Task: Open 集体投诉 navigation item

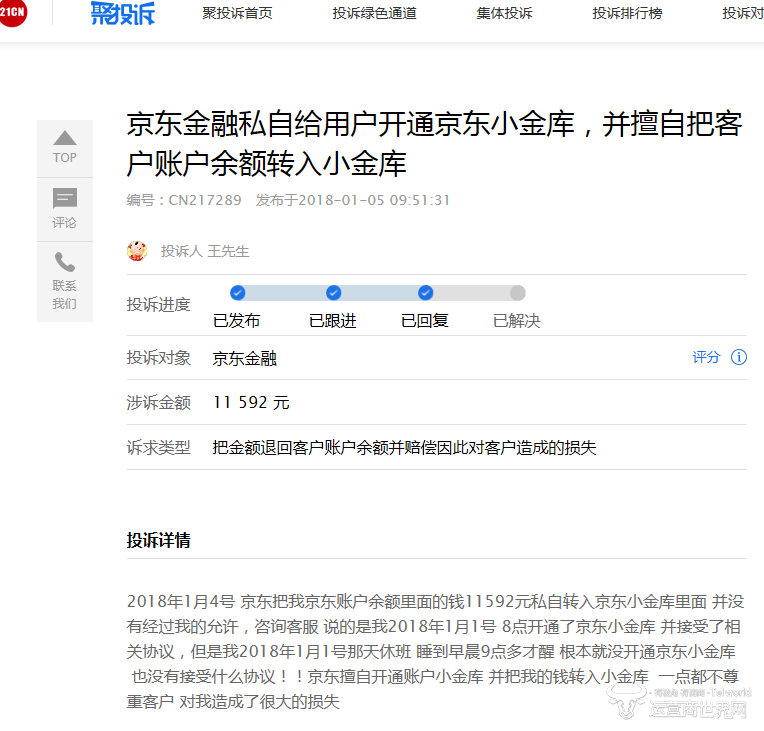Action: (504, 13)
